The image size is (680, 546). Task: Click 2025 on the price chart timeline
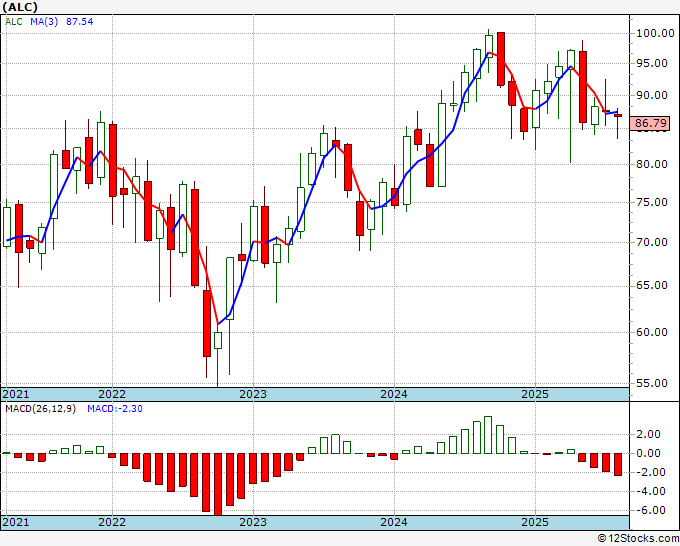pyautogui.click(x=535, y=395)
